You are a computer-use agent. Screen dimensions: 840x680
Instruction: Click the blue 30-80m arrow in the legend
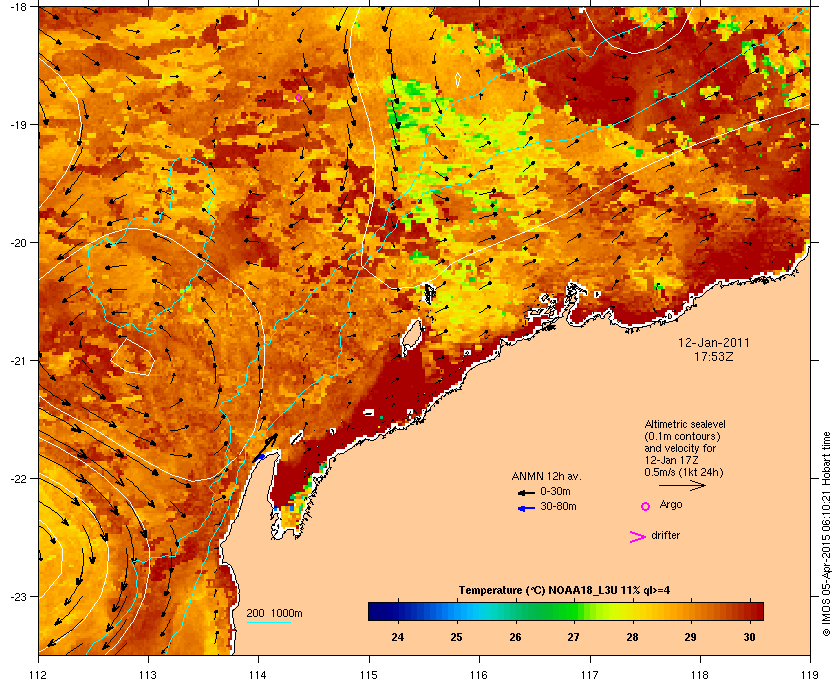pos(526,508)
